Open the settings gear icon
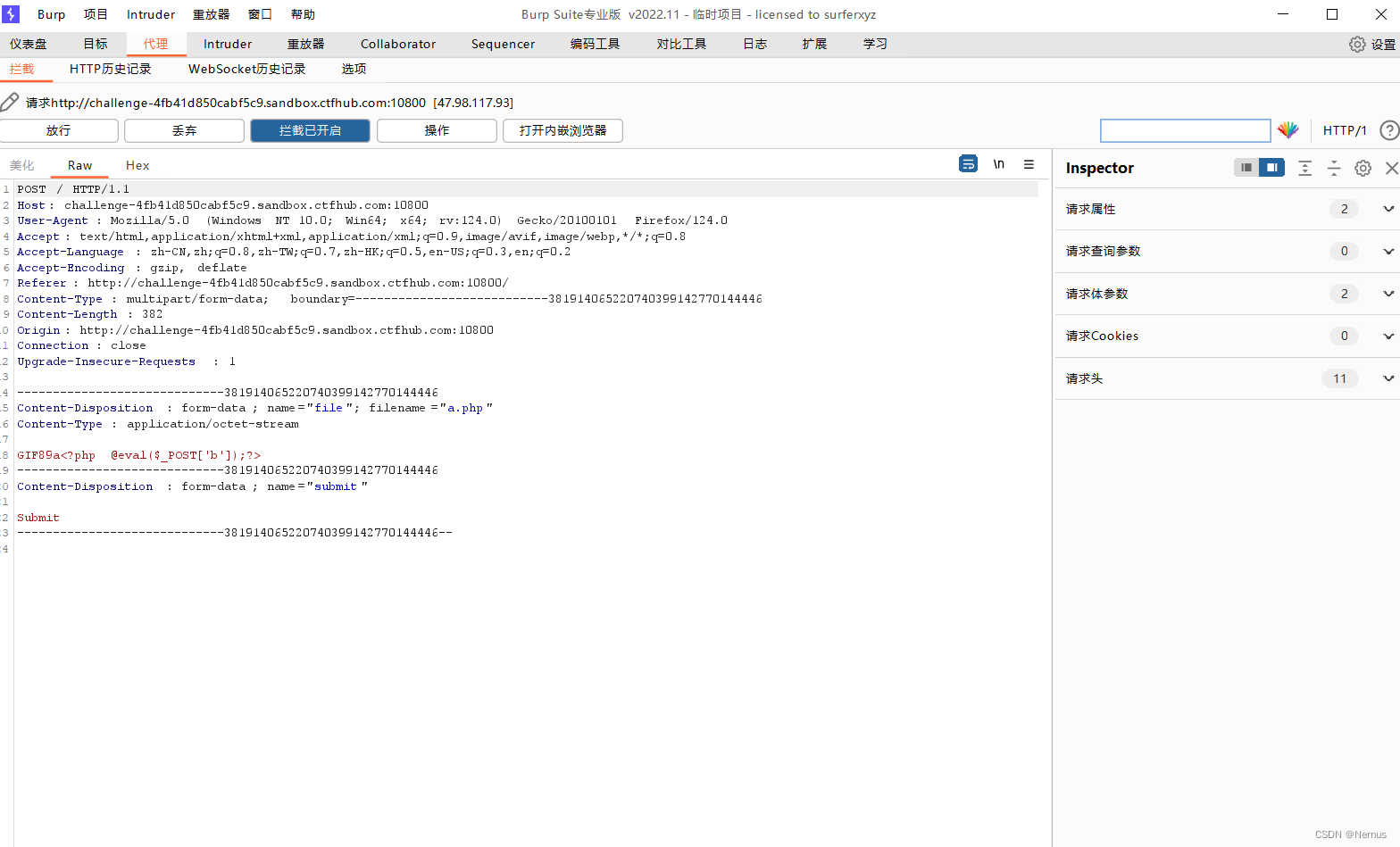 click(x=1357, y=45)
